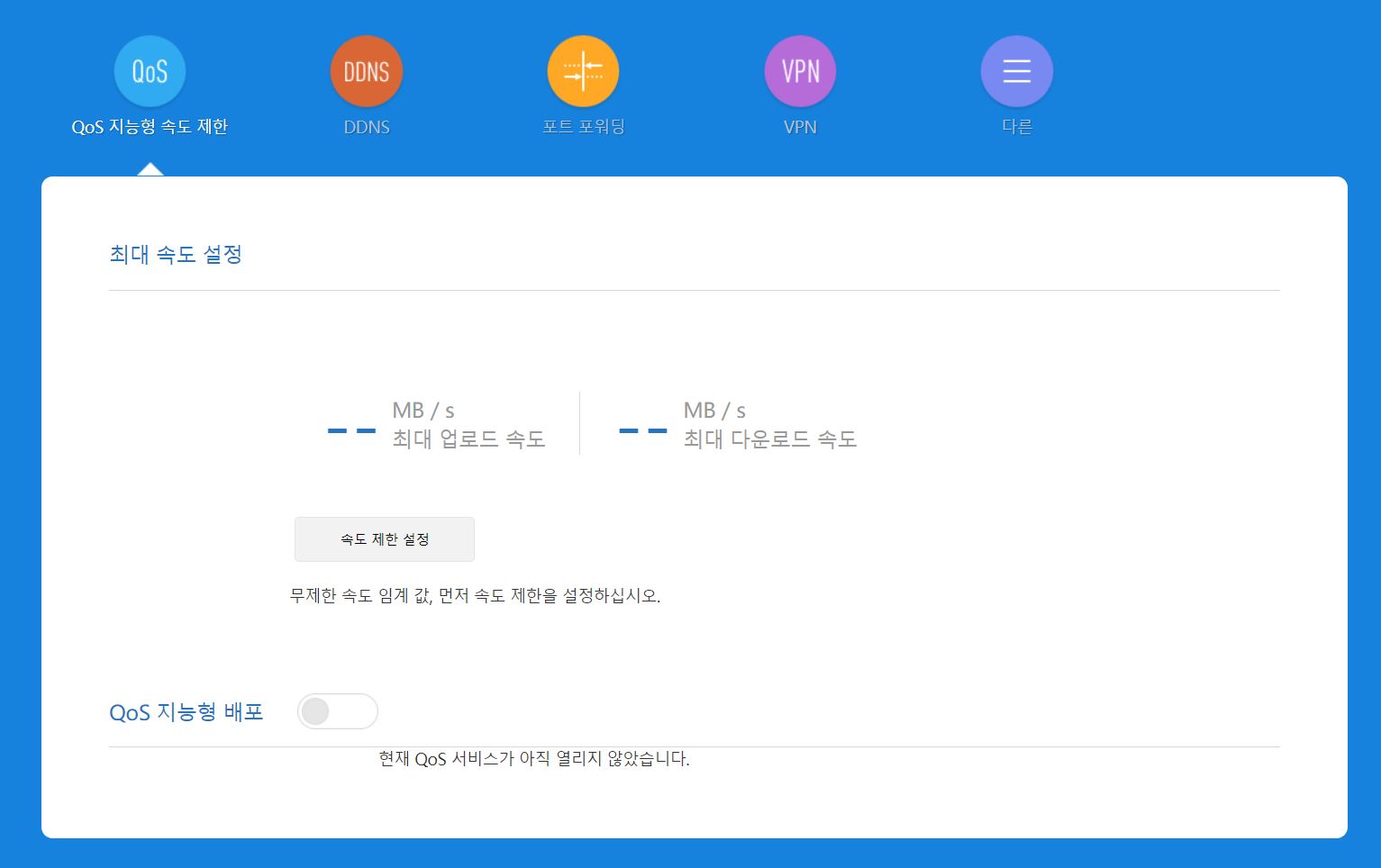Open the hamburger menu 다른 icon
The height and width of the screenshot is (868, 1381).
pyautogui.click(x=1017, y=71)
